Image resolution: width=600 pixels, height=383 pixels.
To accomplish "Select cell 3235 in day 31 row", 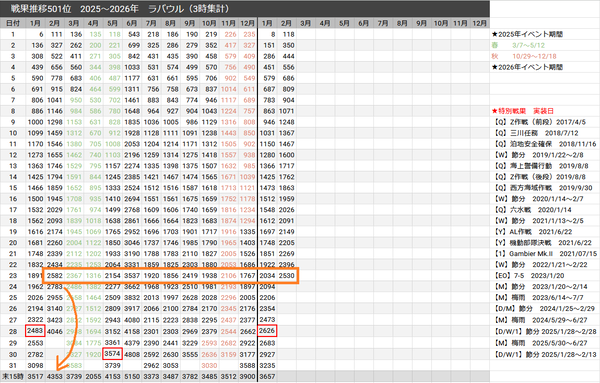I will click(x=267, y=365).
